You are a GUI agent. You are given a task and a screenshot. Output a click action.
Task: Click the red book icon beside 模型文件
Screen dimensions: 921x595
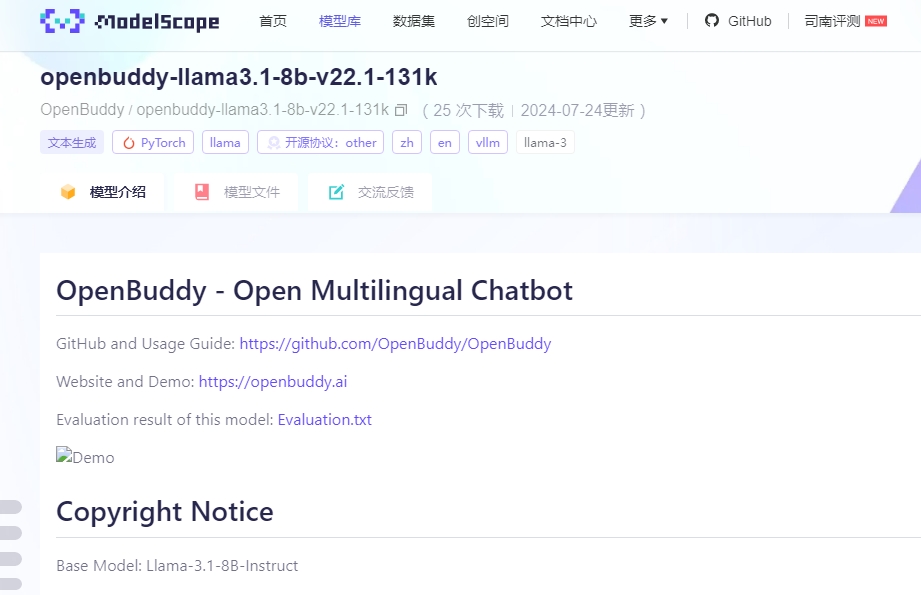tap(200, 191)
